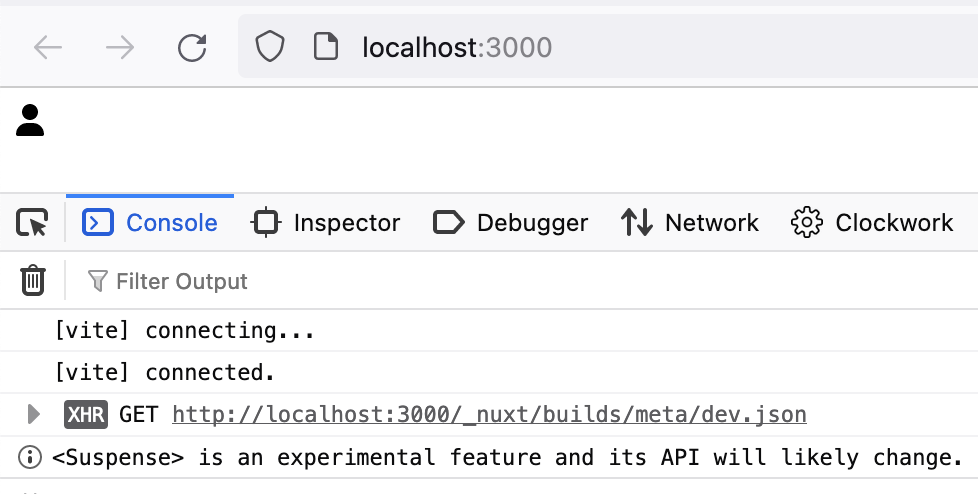Select the Clockwork tab
The width and height of the screenshot is (978, 494).
tap(872, 222)
